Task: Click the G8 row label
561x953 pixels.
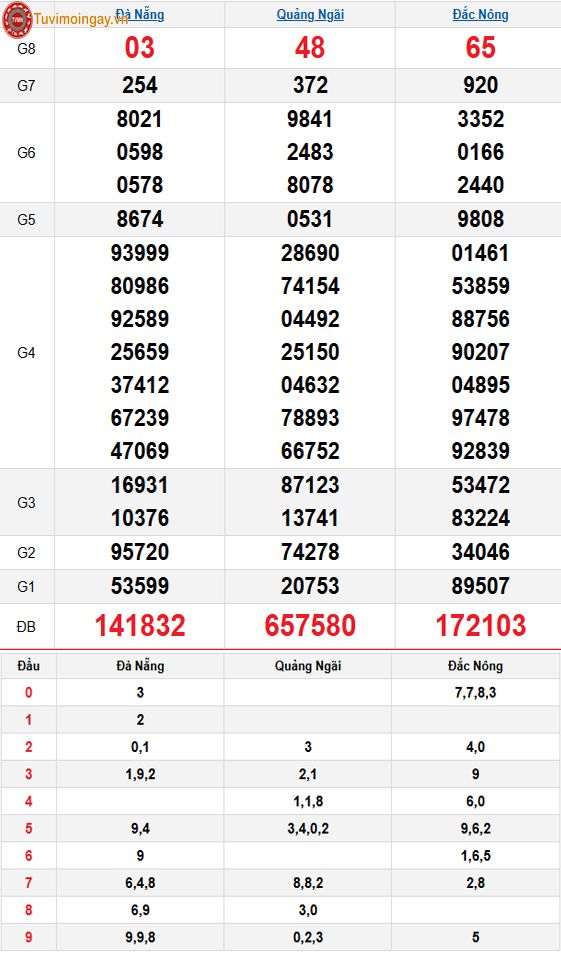Action: (26, 49)
